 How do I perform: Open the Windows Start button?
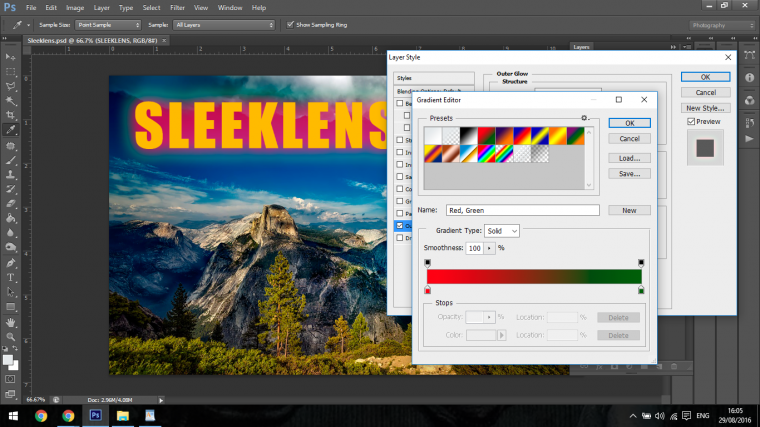(13, 416)
